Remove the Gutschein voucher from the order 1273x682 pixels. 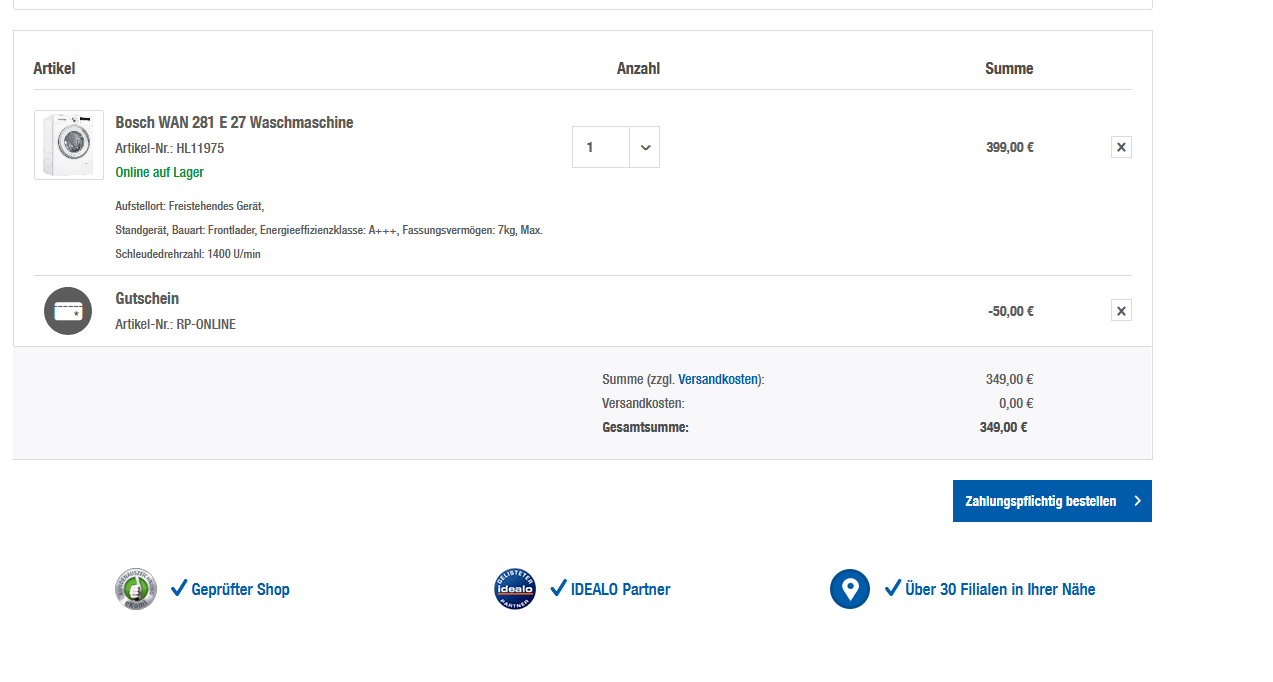click(1121, 311)
